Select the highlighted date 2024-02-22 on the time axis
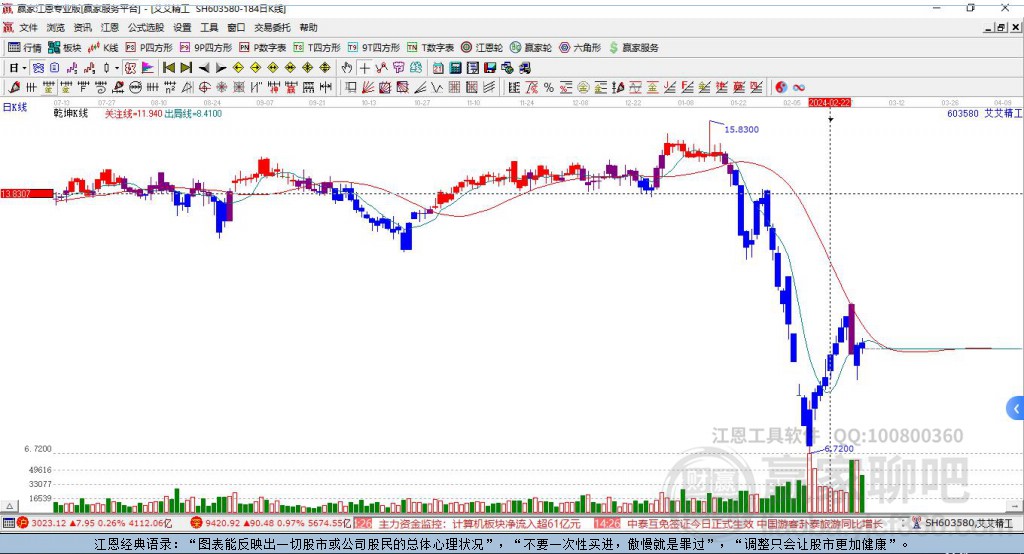This screenshot has height=554, width=1024. pos(829,103)
